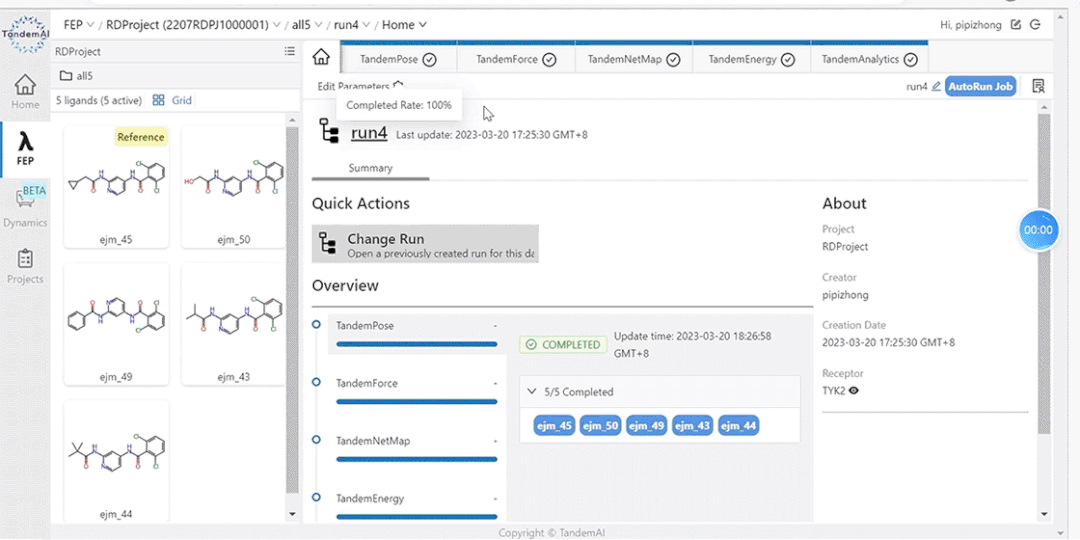Click the home icon beside TandemPose tab

coord(321,57)
